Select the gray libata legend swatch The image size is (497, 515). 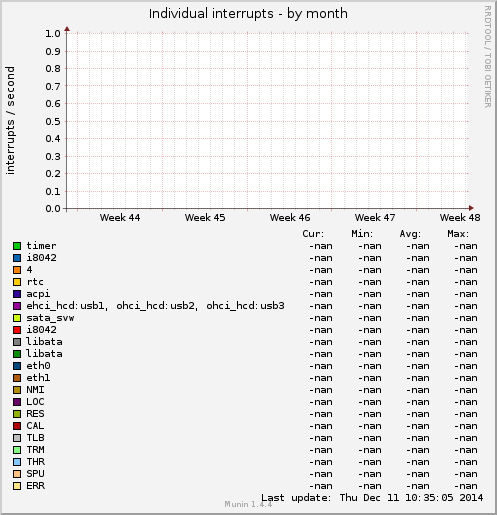tap(17, 342)
